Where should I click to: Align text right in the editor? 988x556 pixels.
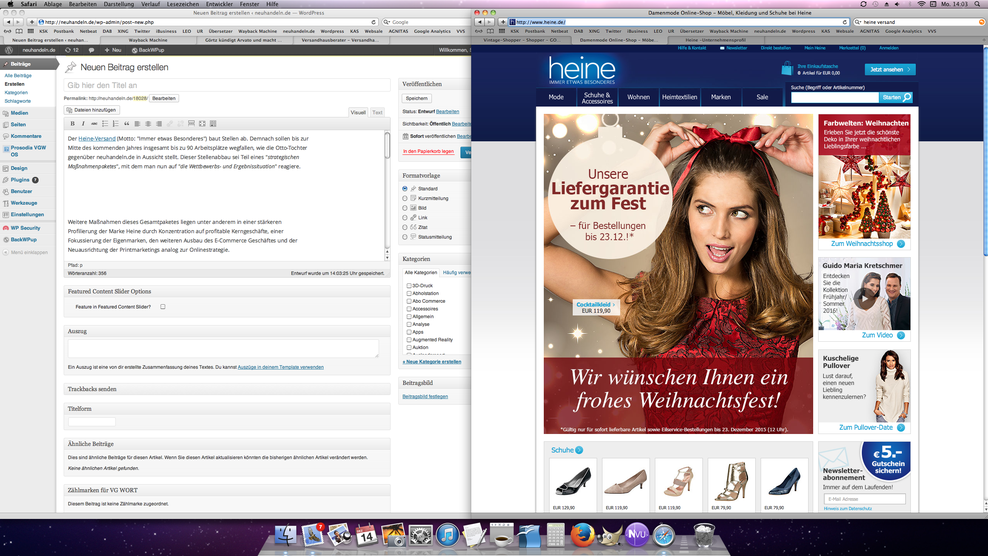point(158,124)
